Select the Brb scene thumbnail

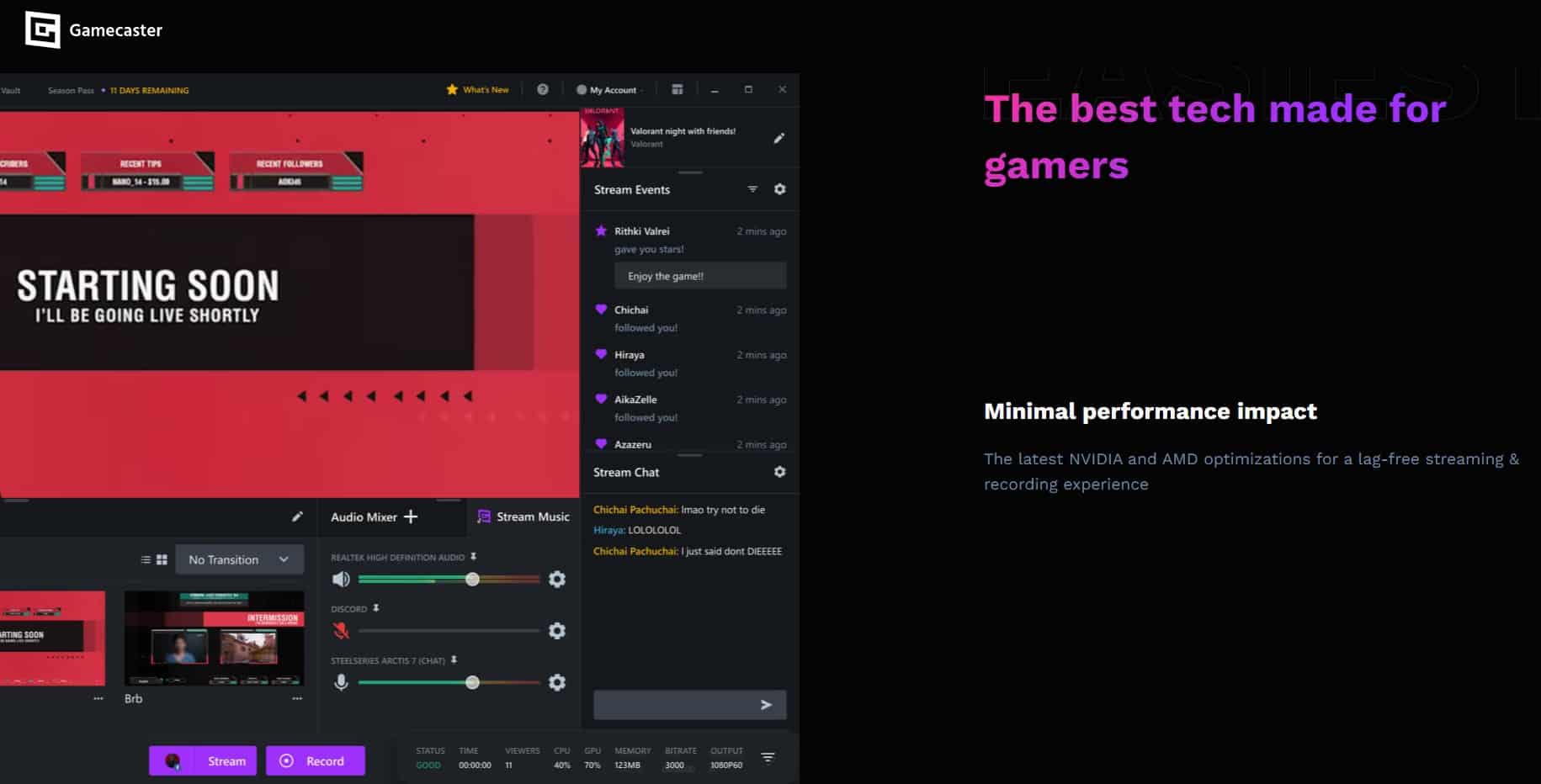point(215,638)
